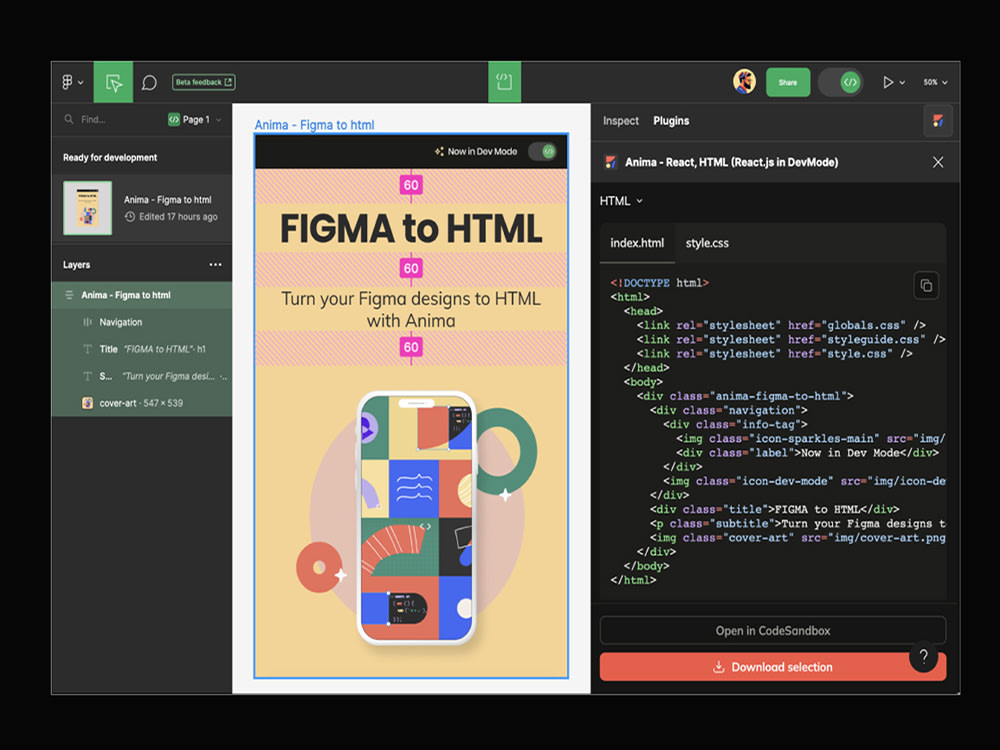This screenshot has height=750, width=1000.
Task: Click the Anima plugin shortcut icon
Action: pyautogui.click(x=938, y=121)
